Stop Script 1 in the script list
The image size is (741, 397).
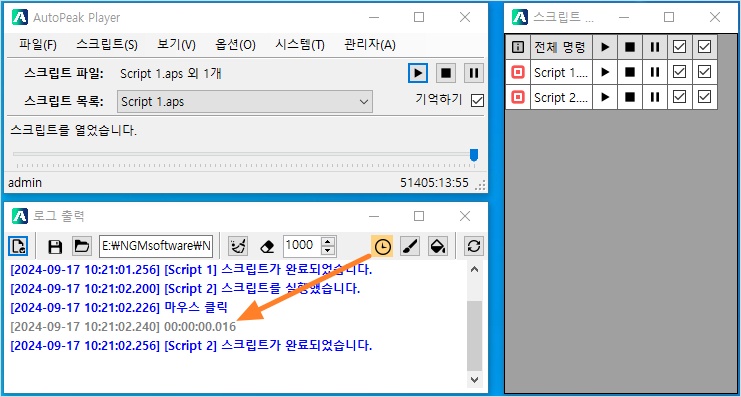pos(630,72)
